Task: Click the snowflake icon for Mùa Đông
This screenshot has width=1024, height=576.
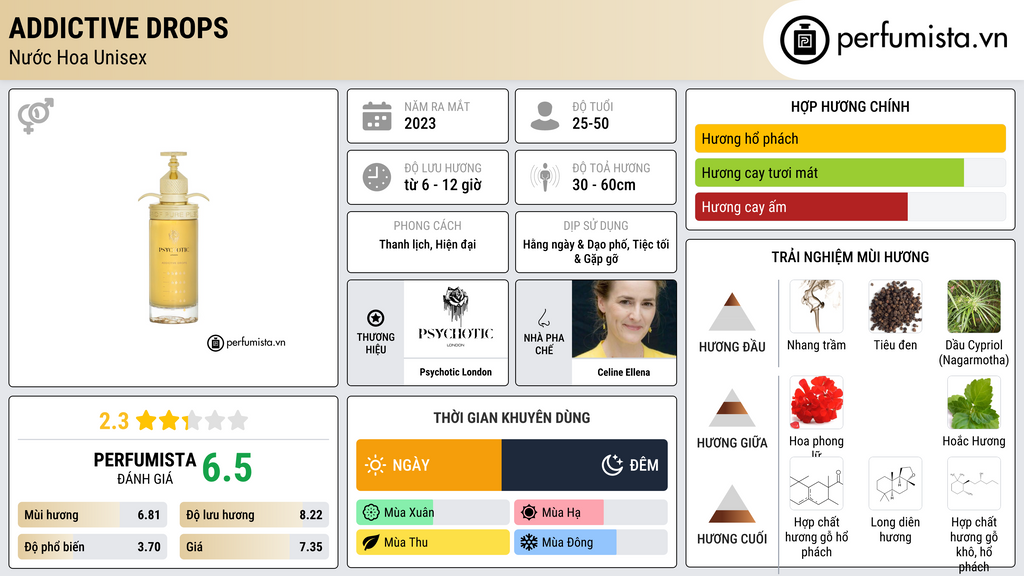Action: click(x=529, y=542)
